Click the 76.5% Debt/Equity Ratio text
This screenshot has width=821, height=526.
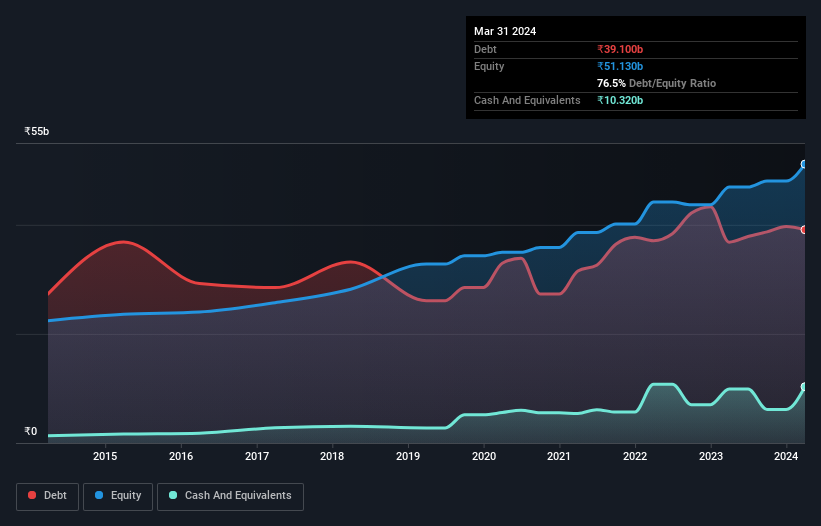(x=656, y=83)
